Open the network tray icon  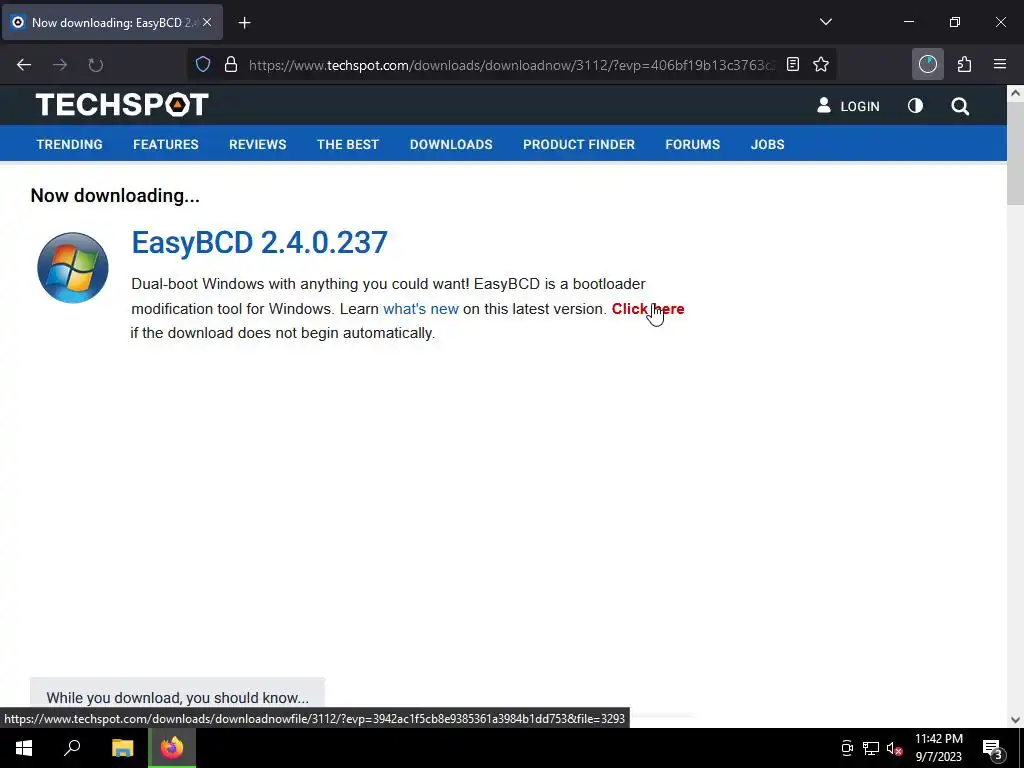[871, 748]
